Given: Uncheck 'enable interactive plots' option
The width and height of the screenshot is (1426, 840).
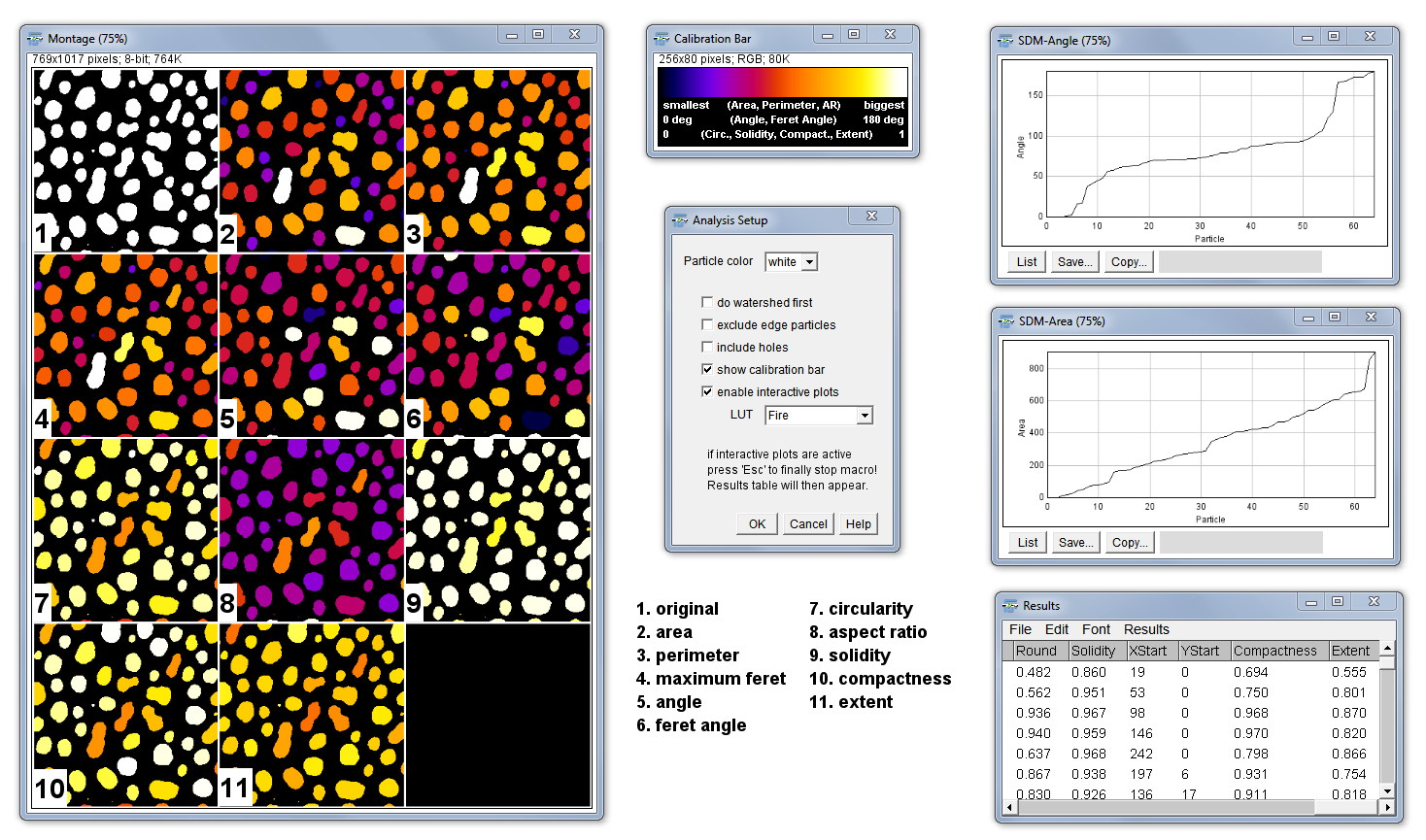Looking at the screenshot, I should (707, 391).
